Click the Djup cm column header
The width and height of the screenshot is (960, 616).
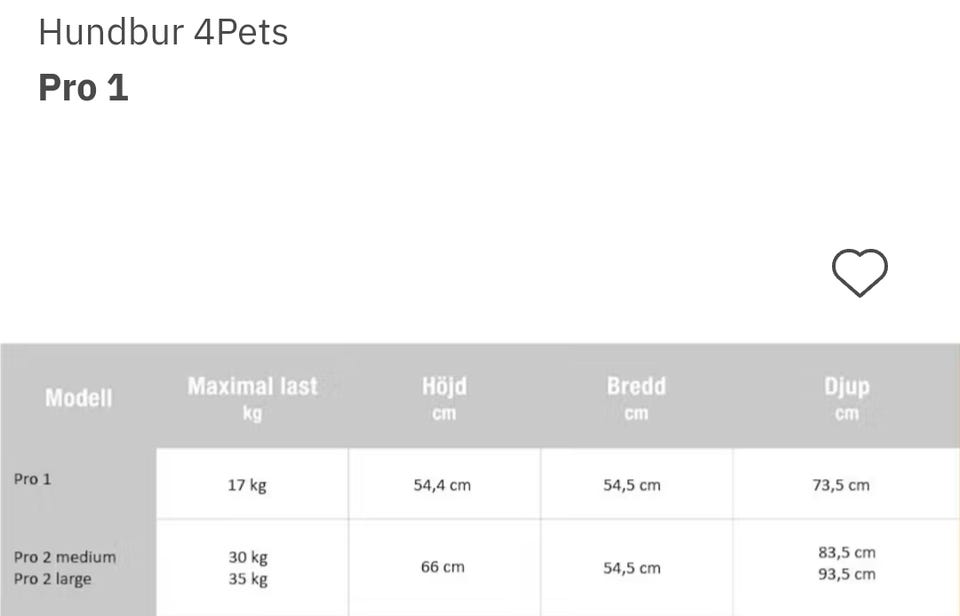(847, 398)
